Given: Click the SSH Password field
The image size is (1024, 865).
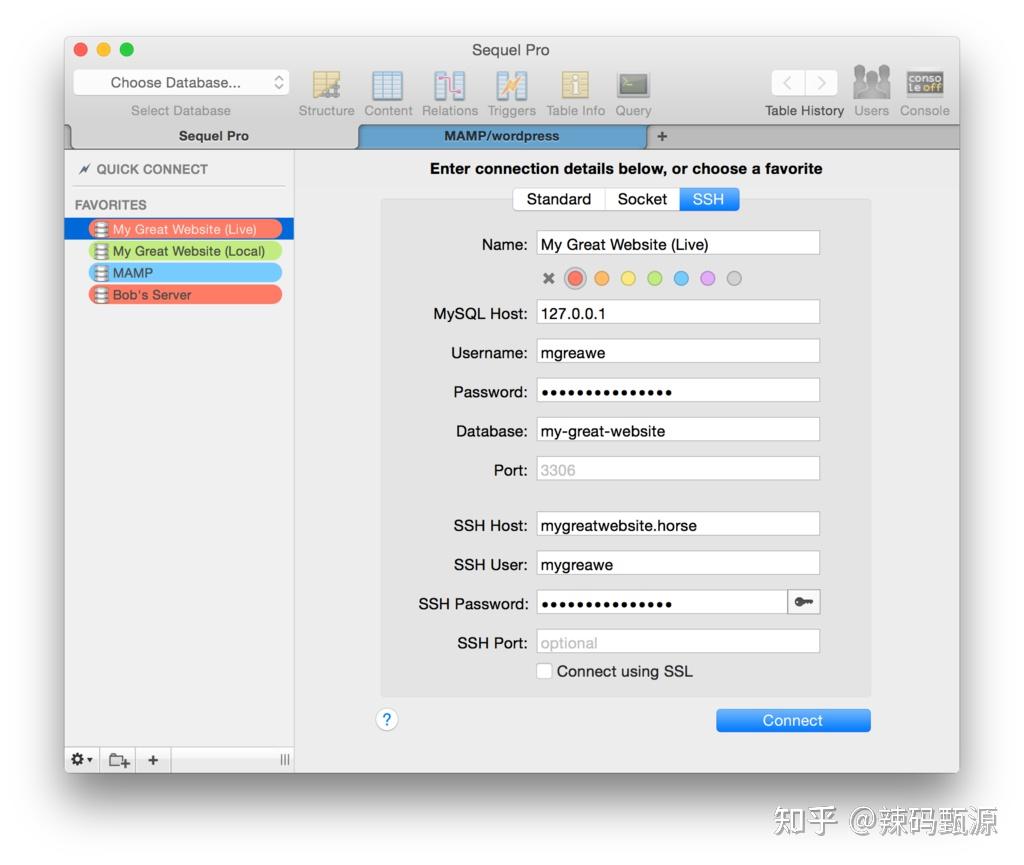Looking at the screenshot, I should click(x=662, y=602).
